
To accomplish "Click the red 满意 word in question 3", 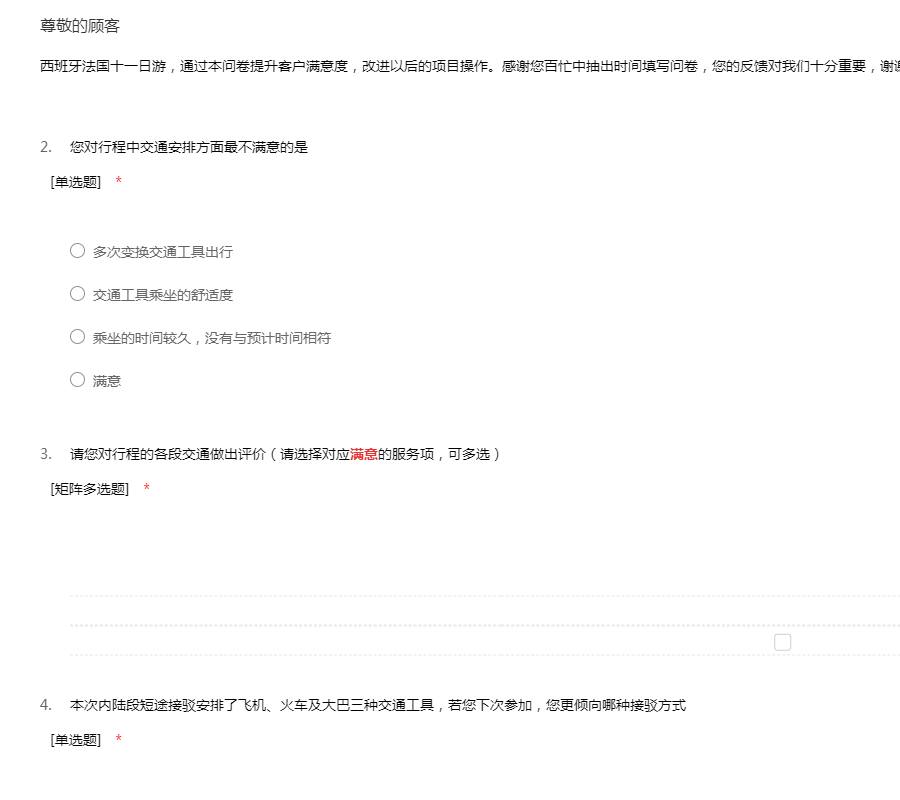I will (x=364, y=454).
